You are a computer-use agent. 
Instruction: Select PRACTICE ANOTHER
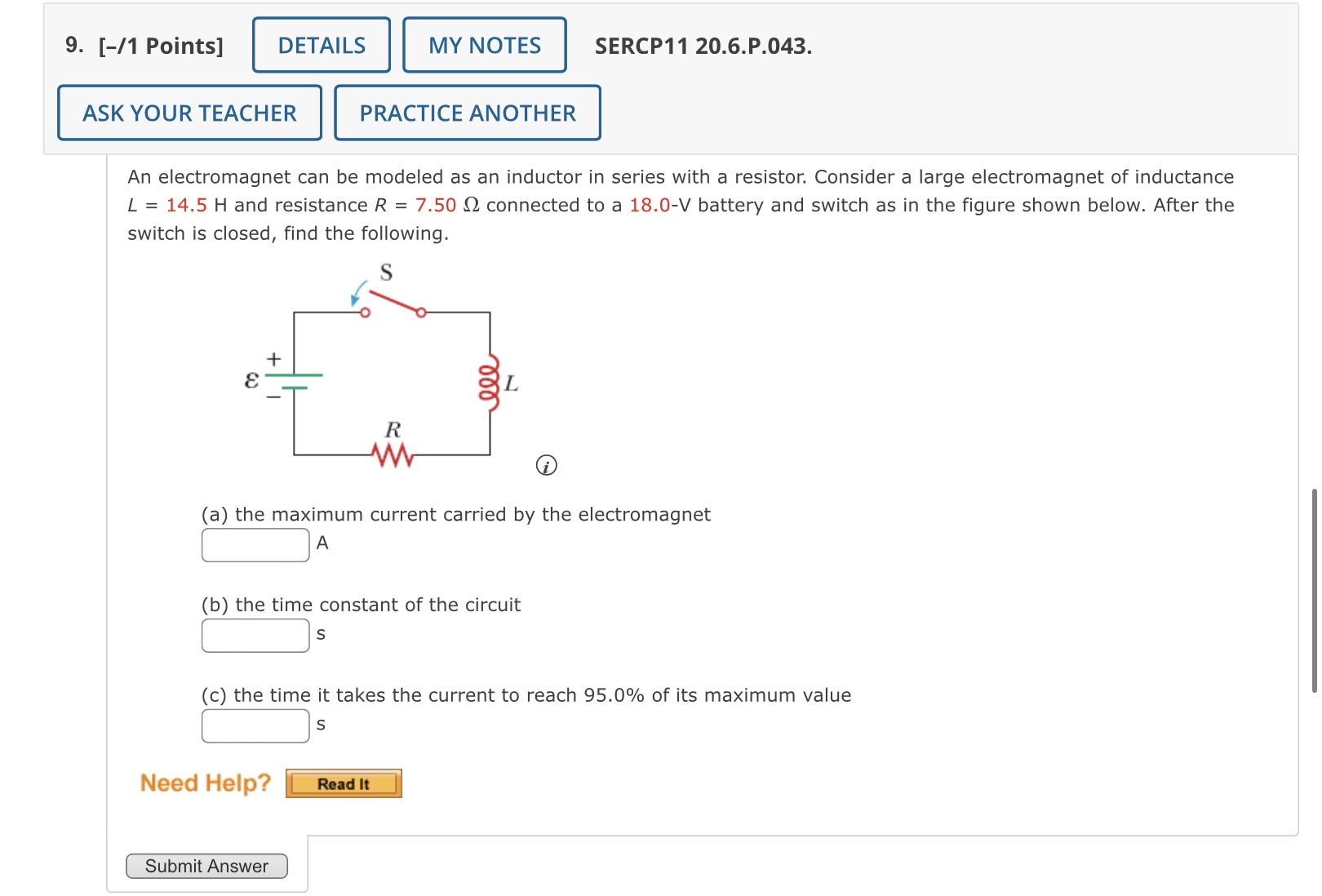pos(467,113)
